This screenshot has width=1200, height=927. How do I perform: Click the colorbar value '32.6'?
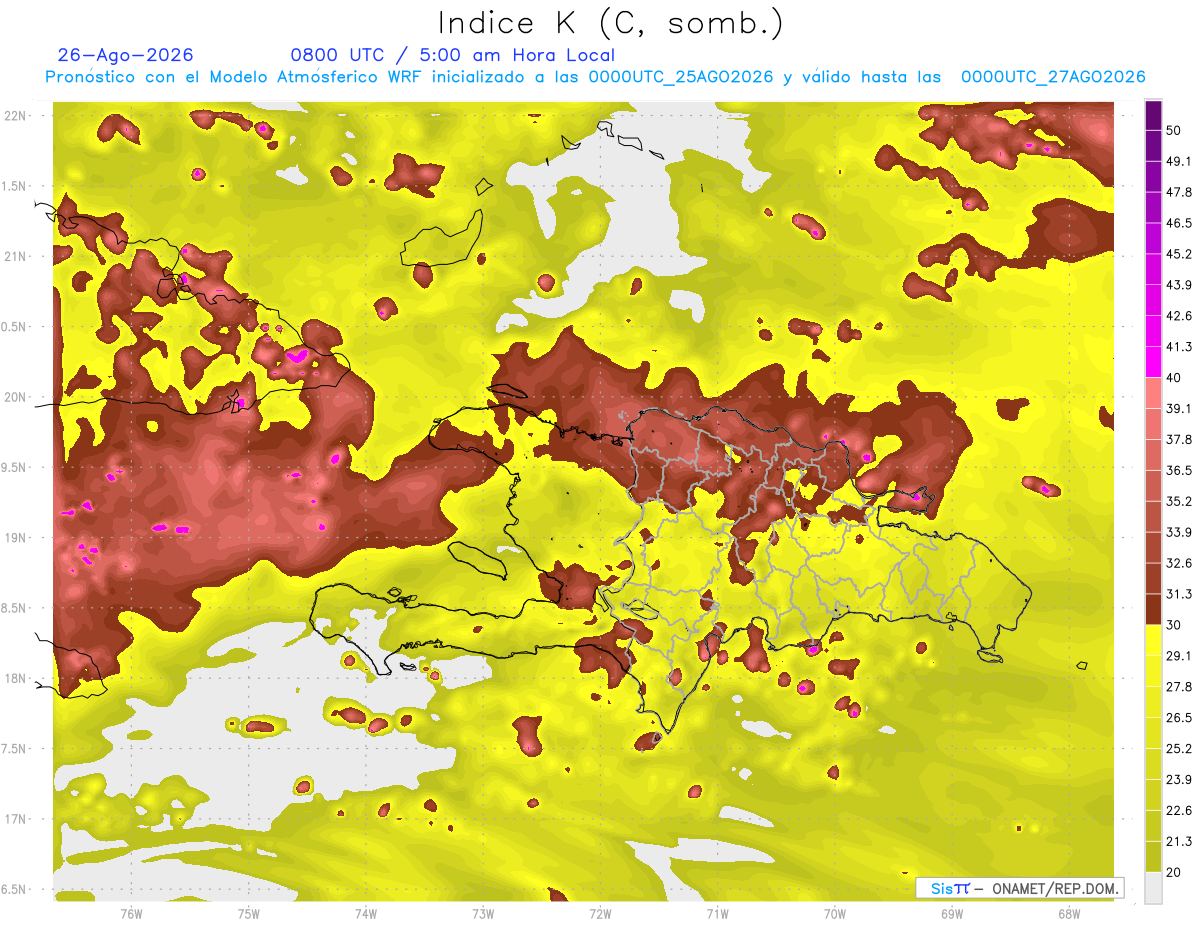[1179, 563]
